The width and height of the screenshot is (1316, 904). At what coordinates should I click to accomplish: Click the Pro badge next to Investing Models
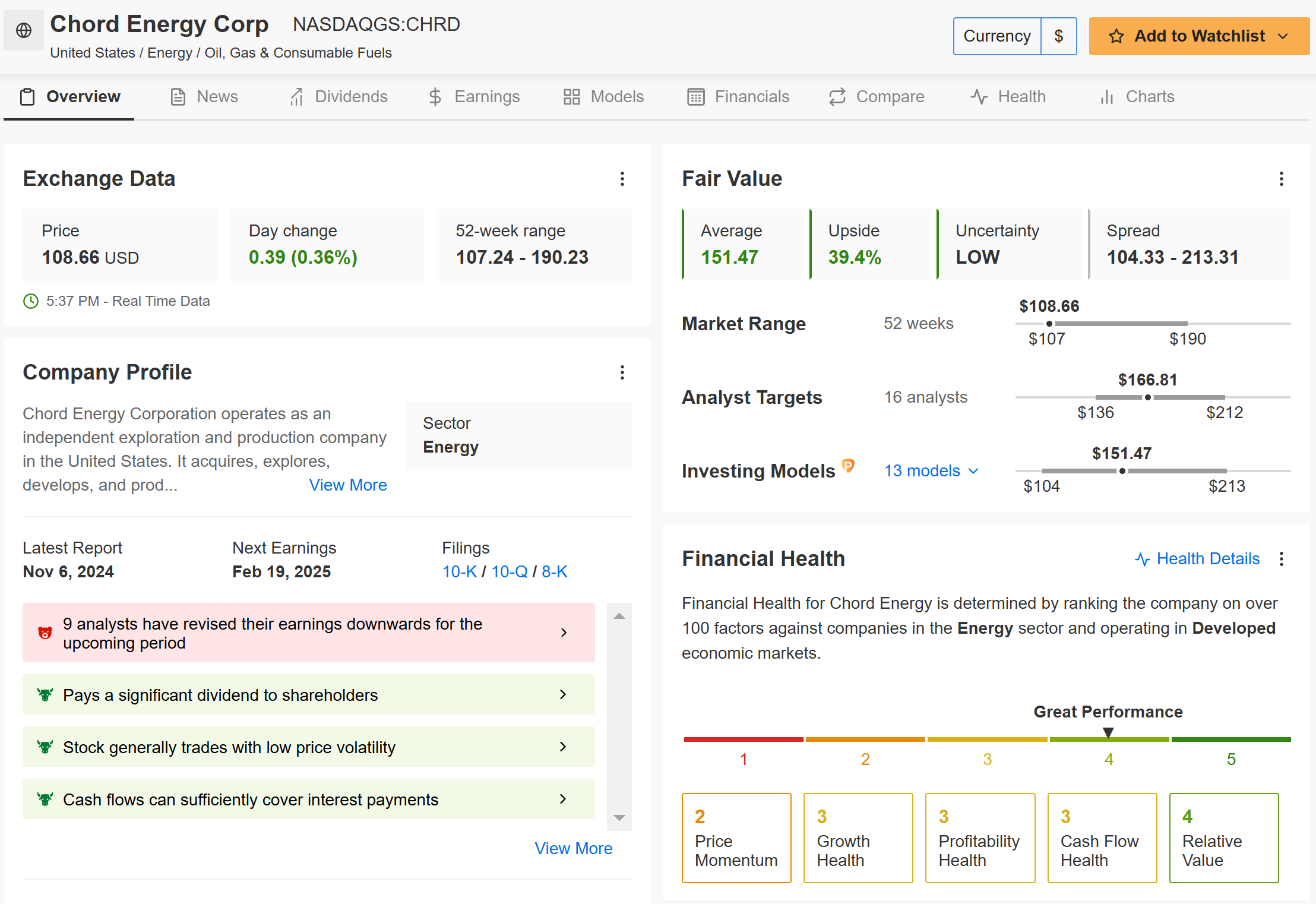(849, 466)
